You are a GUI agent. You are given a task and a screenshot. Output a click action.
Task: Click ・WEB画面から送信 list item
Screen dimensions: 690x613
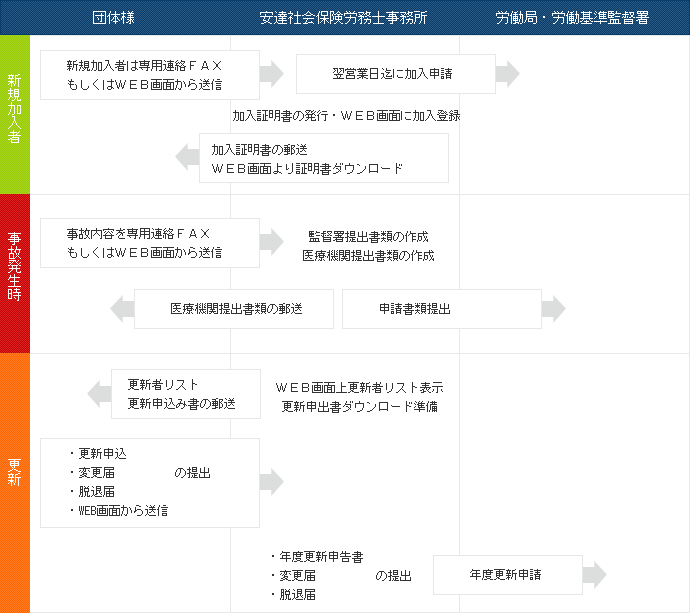pyautogui.click(x=118, y=510)
